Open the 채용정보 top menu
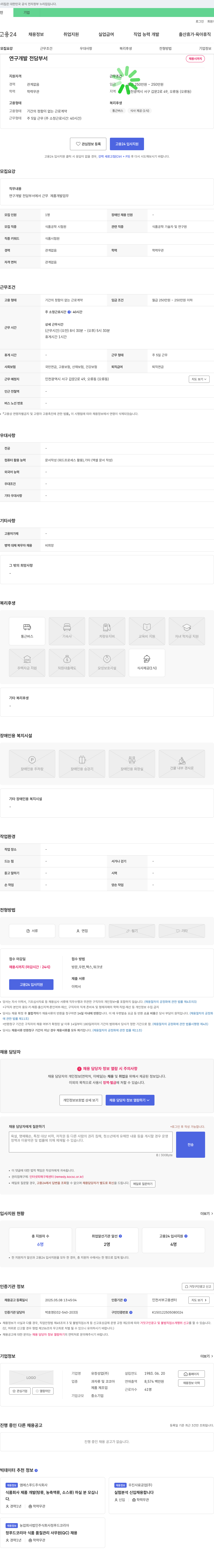The image size is (214, 1568). coord(36,34)
